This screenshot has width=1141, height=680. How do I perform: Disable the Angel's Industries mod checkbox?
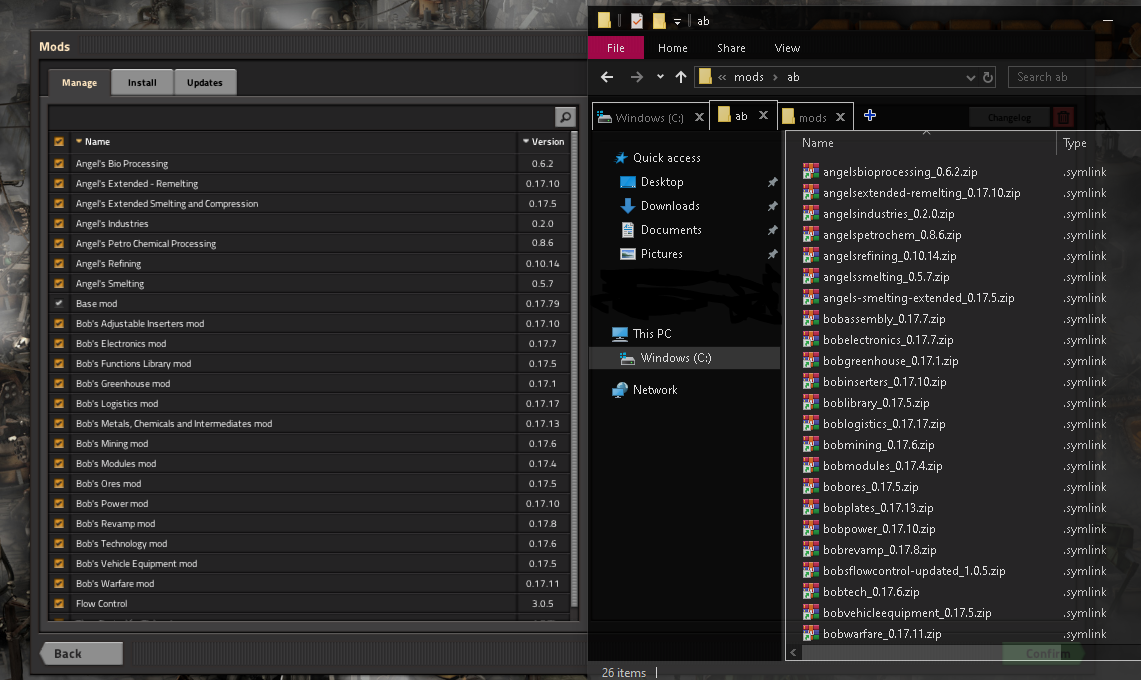click(x=59, y=224)
